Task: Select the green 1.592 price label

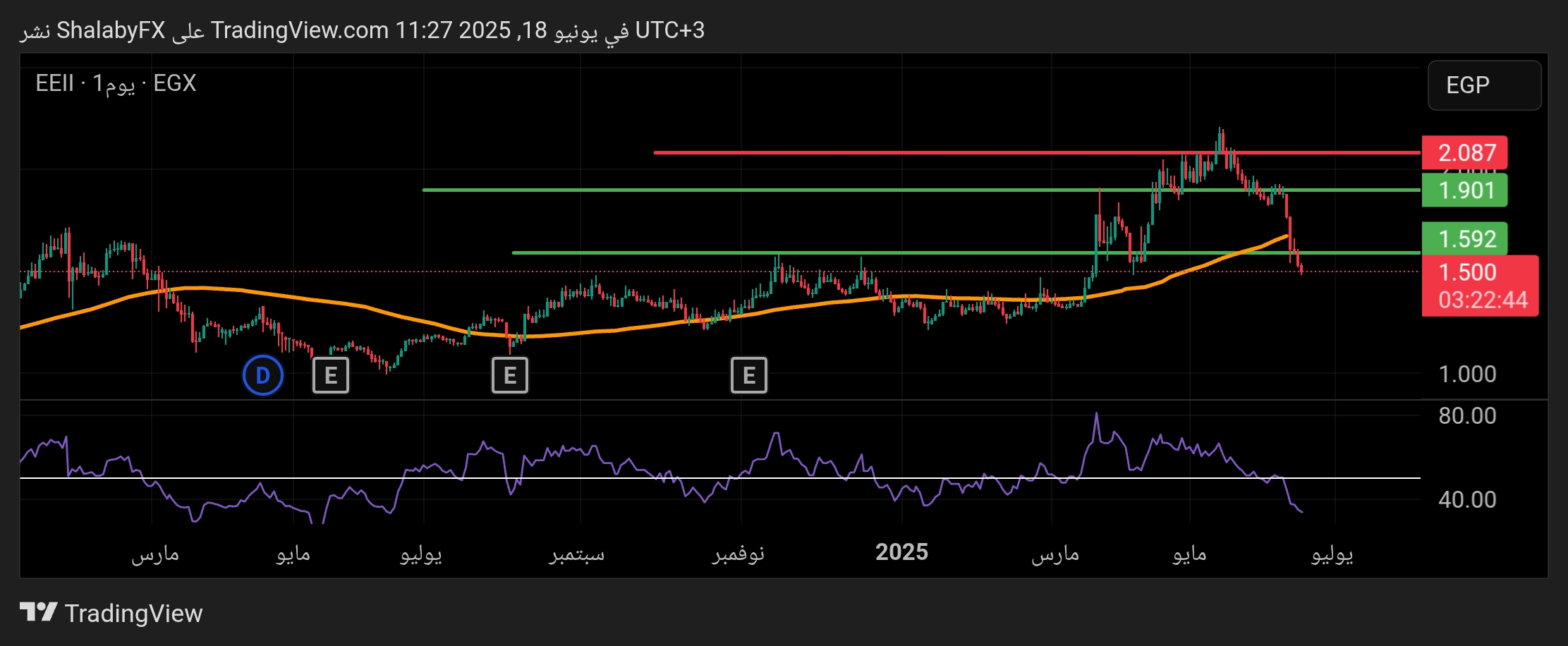Action: coord(1465,238)
